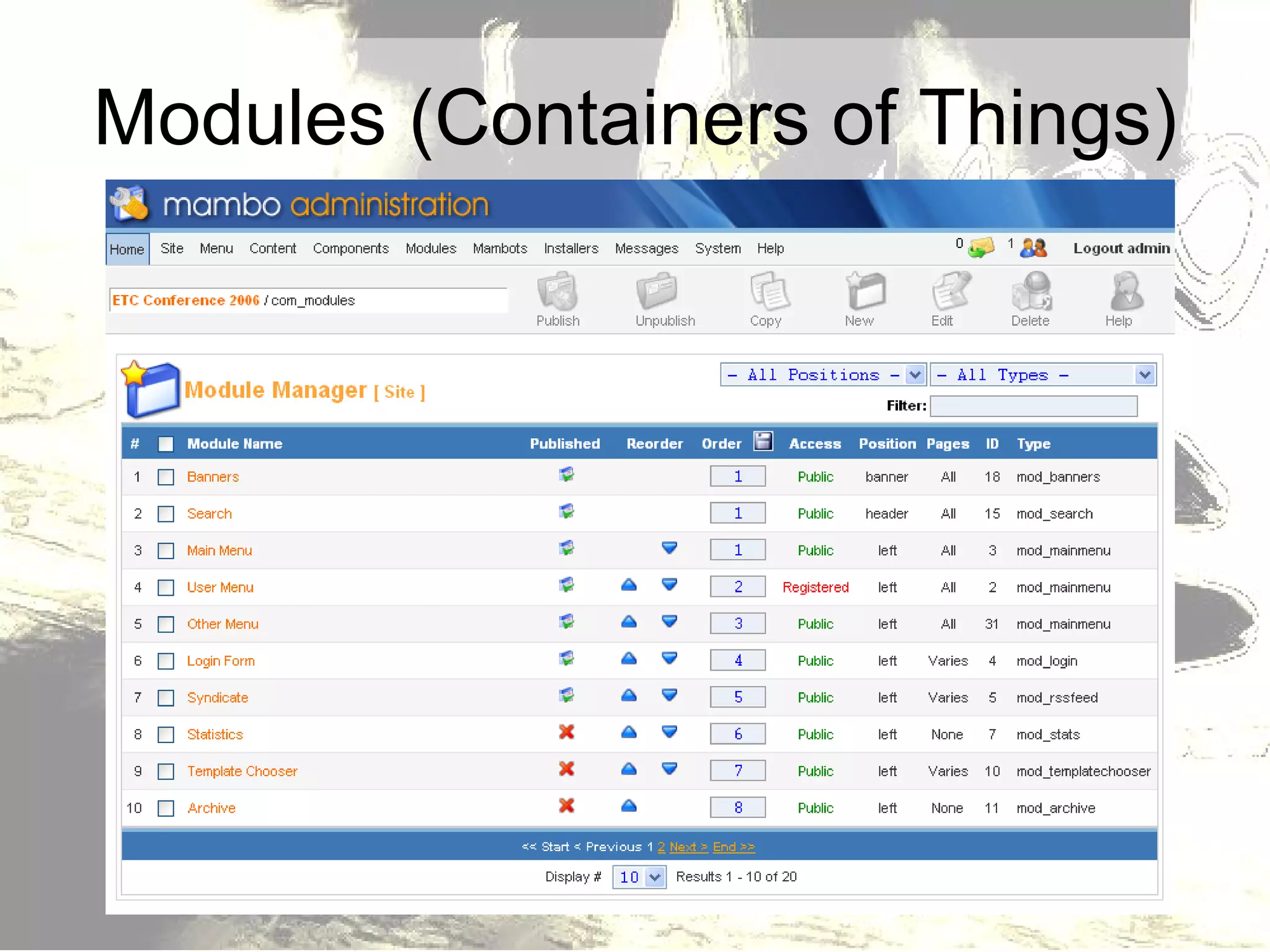Open the messages inbox icon

coord(981,248)
